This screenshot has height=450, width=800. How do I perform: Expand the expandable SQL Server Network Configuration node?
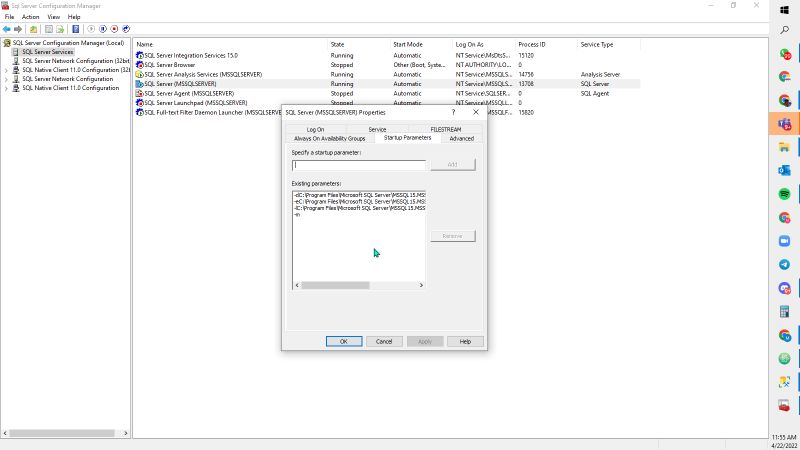click(x=6, y=79)
